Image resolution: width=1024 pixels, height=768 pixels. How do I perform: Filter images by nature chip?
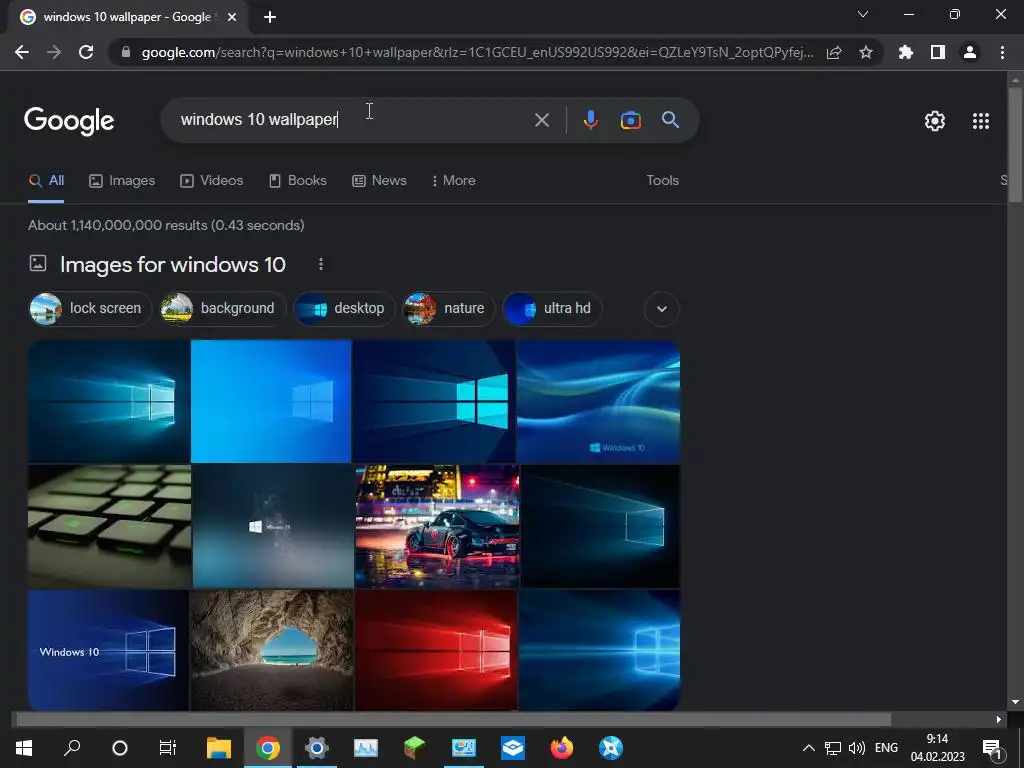pyautogui.click(x=449, y=308)
